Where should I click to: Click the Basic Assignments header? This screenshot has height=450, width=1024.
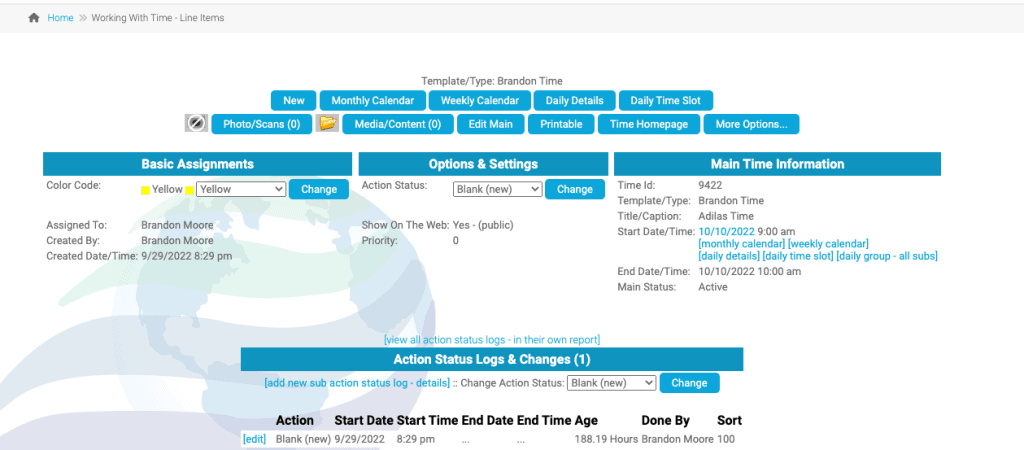click(x=197, y=164)
